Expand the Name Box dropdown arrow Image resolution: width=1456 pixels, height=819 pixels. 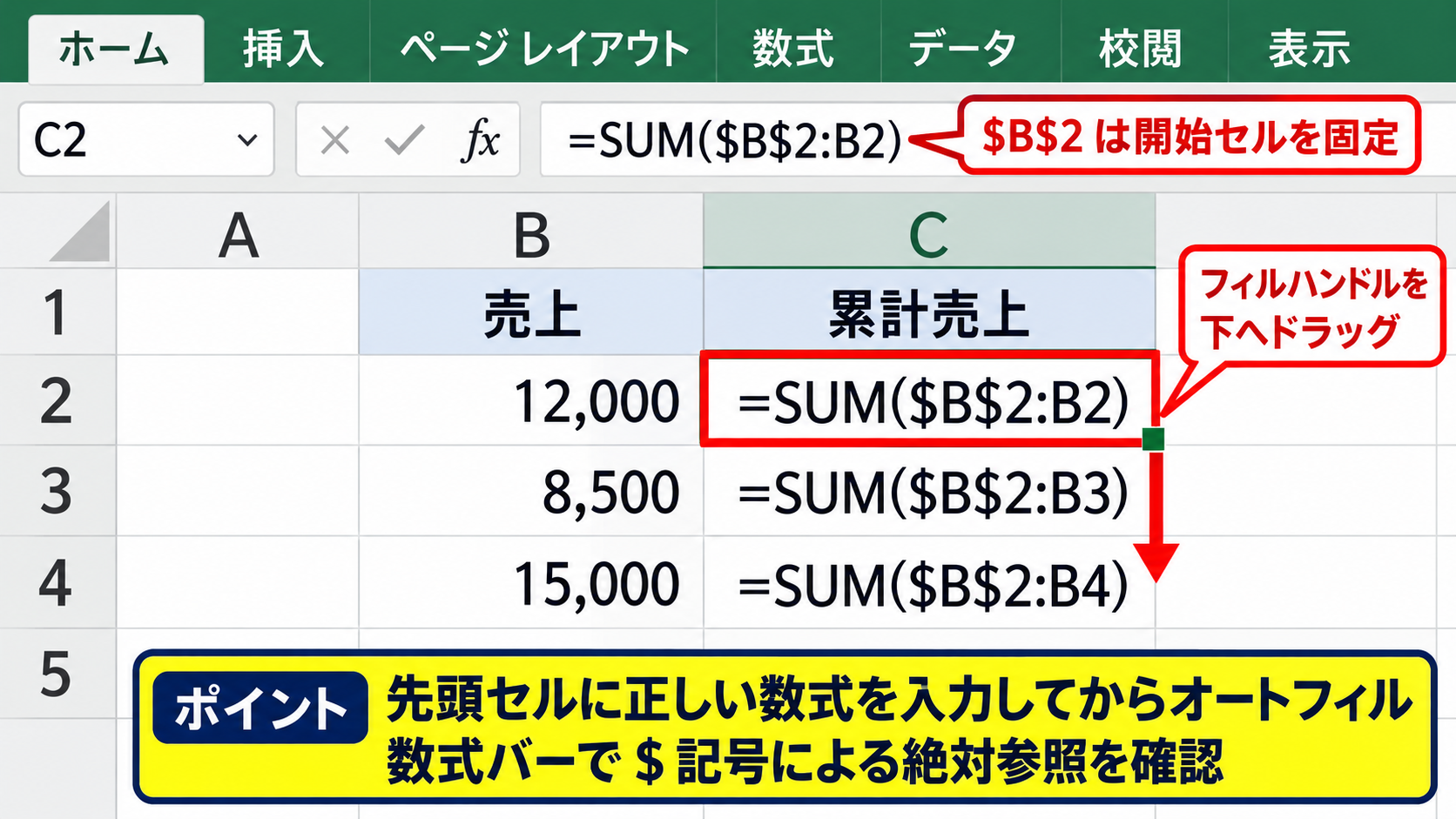tap(247, 139)
